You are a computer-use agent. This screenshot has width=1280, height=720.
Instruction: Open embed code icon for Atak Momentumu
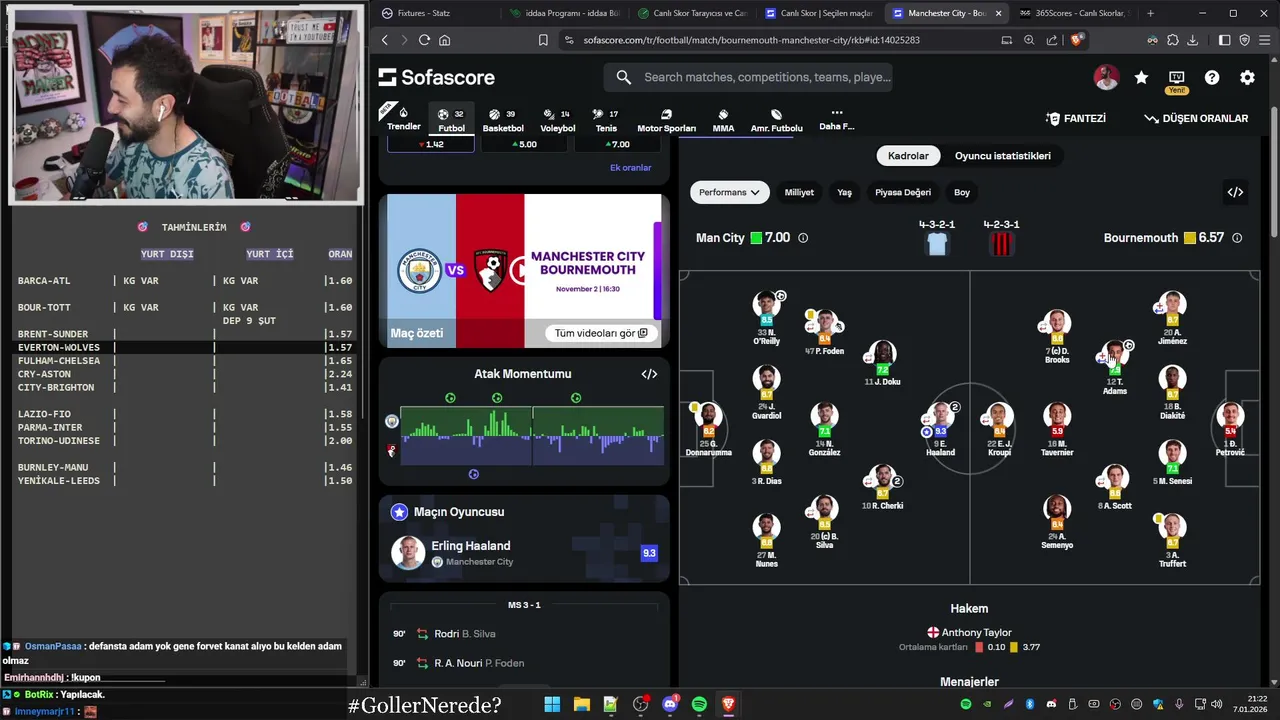click(x=649, y=374)
